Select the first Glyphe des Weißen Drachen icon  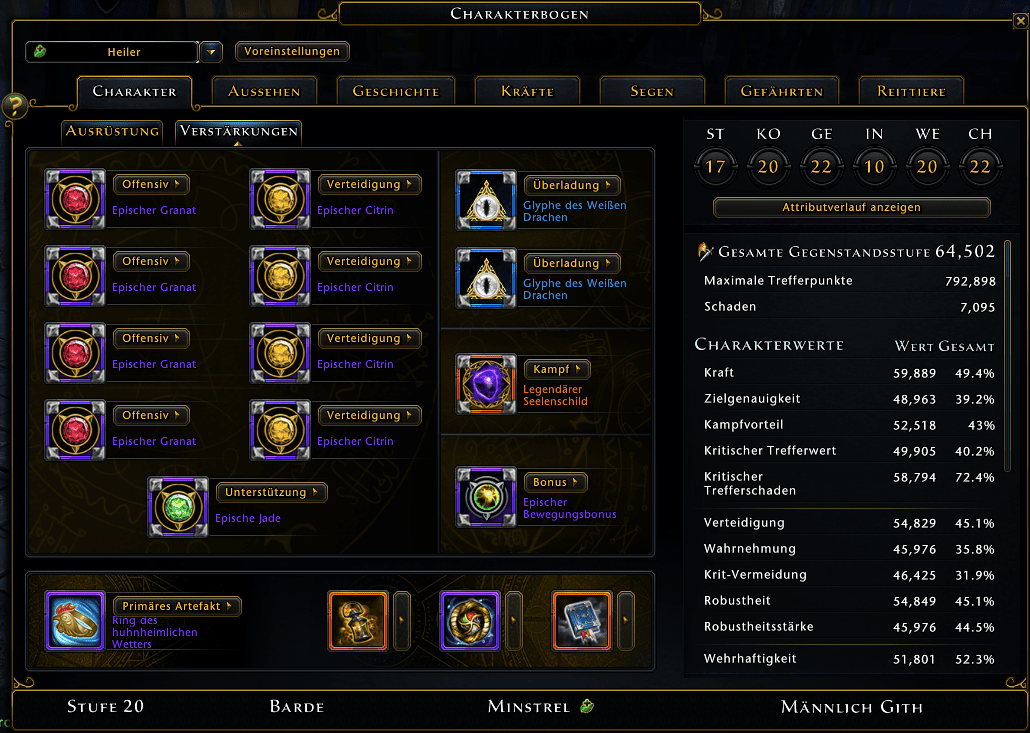point(486,200)
